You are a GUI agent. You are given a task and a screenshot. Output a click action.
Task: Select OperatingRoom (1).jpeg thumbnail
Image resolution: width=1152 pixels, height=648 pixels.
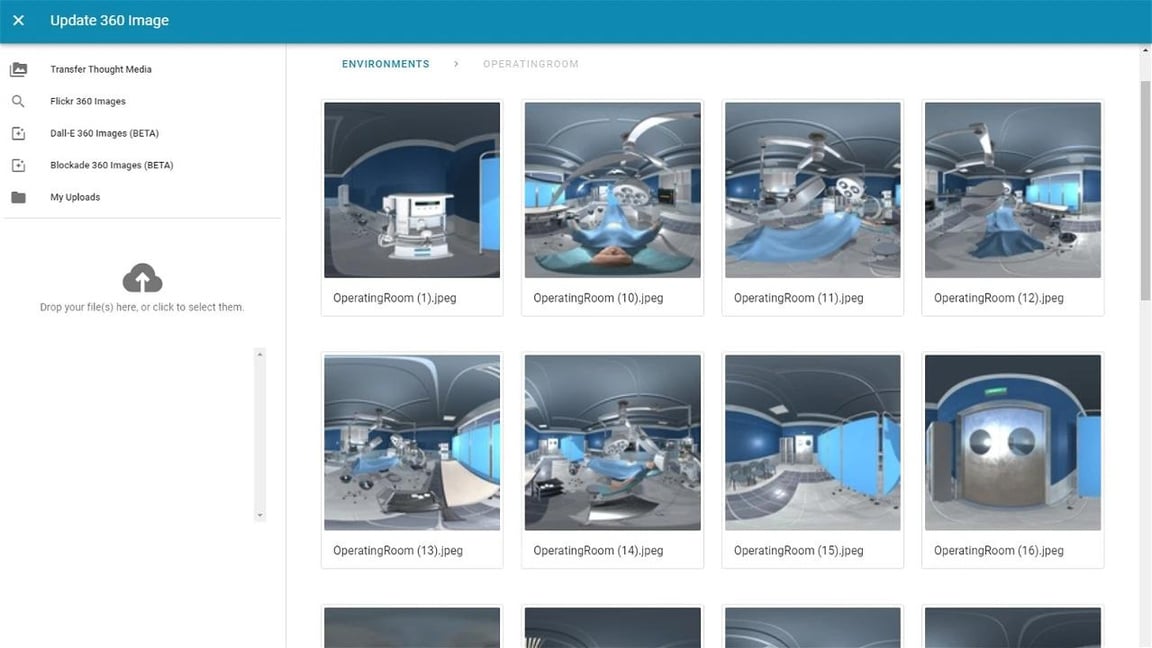pyautogui.click(x=412, y=190)
